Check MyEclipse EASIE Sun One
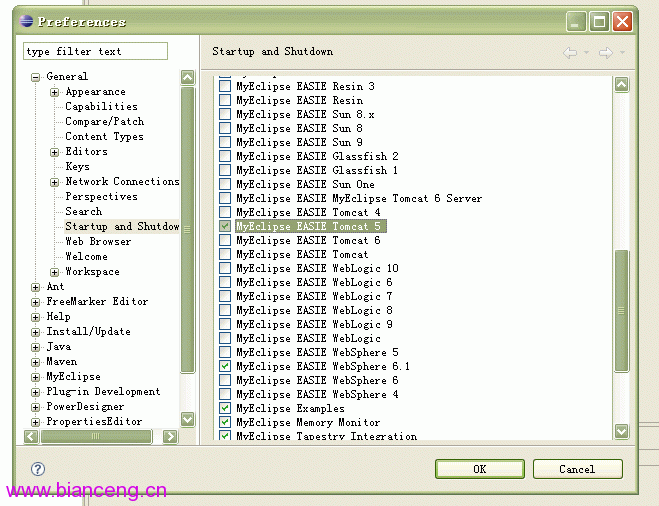 click(x=225, y=184)
